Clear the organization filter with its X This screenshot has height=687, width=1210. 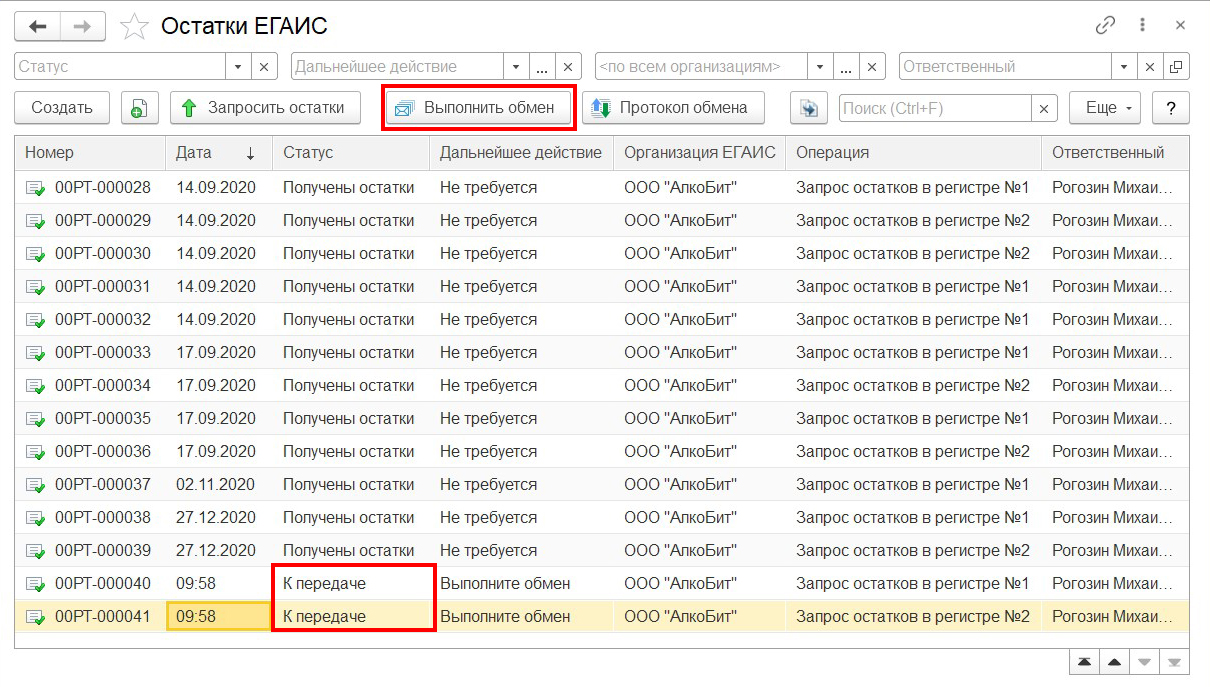[872, 67]
